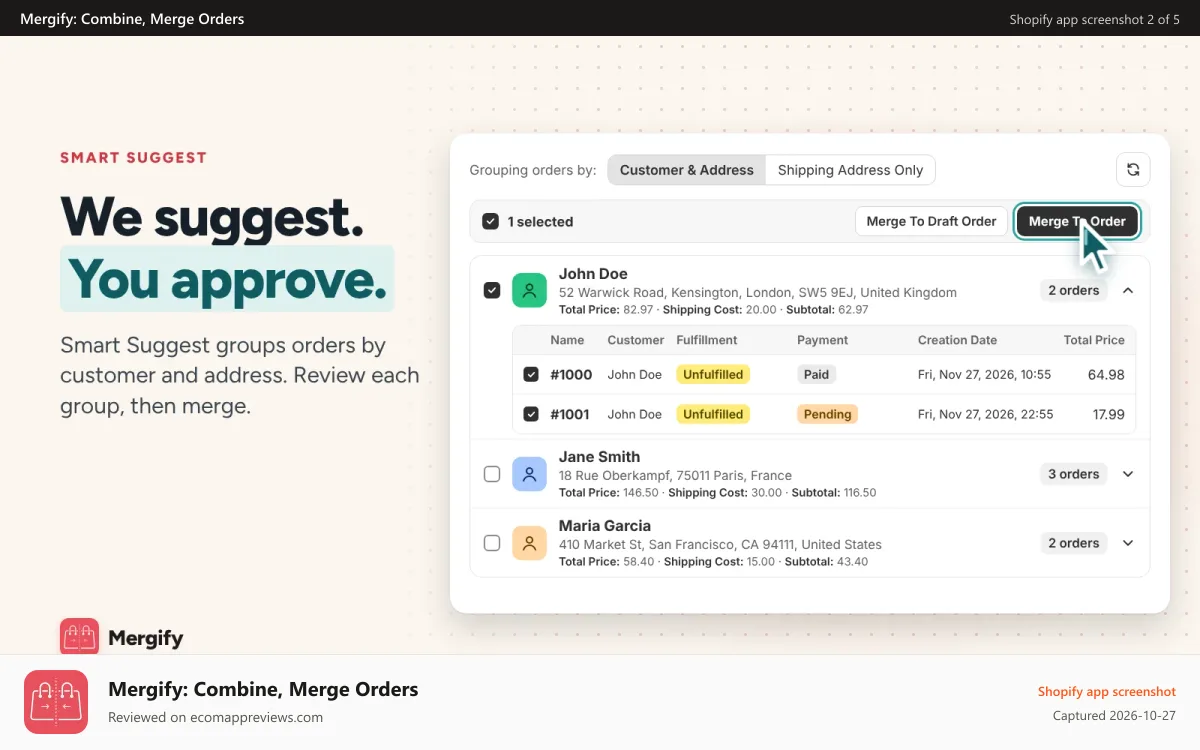Click the Fulfillment column header
This screenshot has width=1200, height=750.
click(707, 340)
